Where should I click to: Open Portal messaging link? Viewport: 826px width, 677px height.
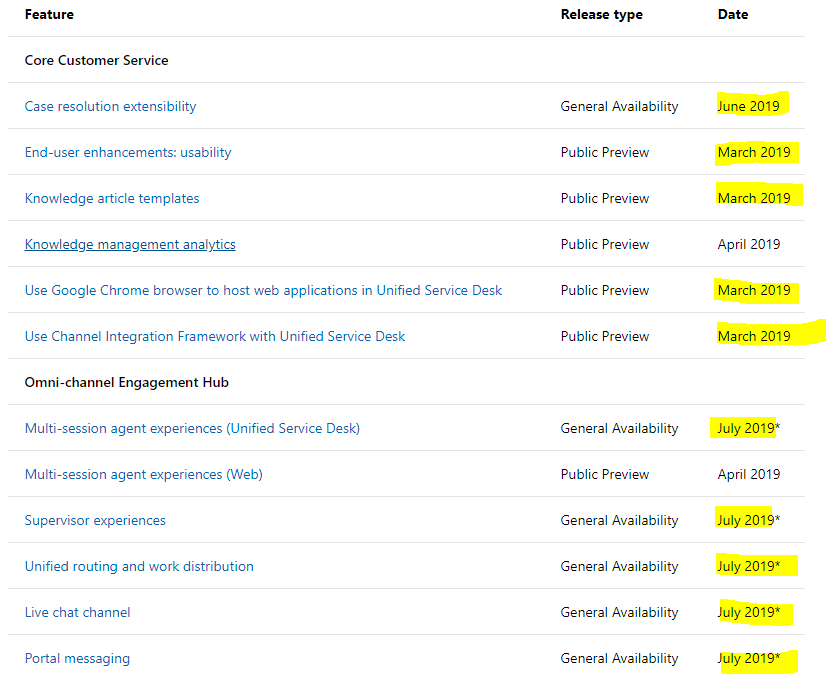click(77, 659)
